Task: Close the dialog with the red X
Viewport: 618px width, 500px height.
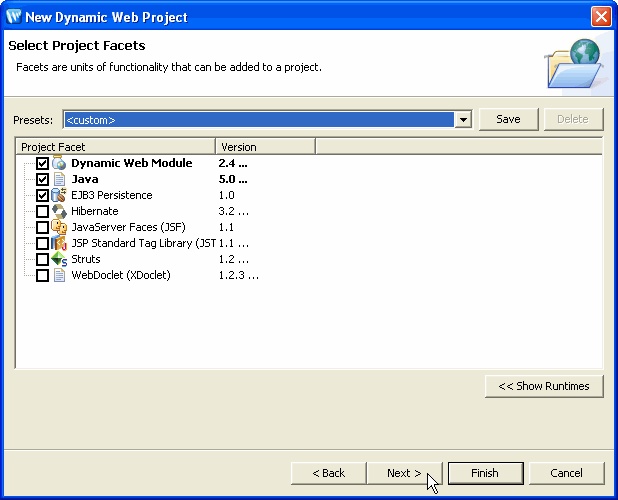Action: 601,17
